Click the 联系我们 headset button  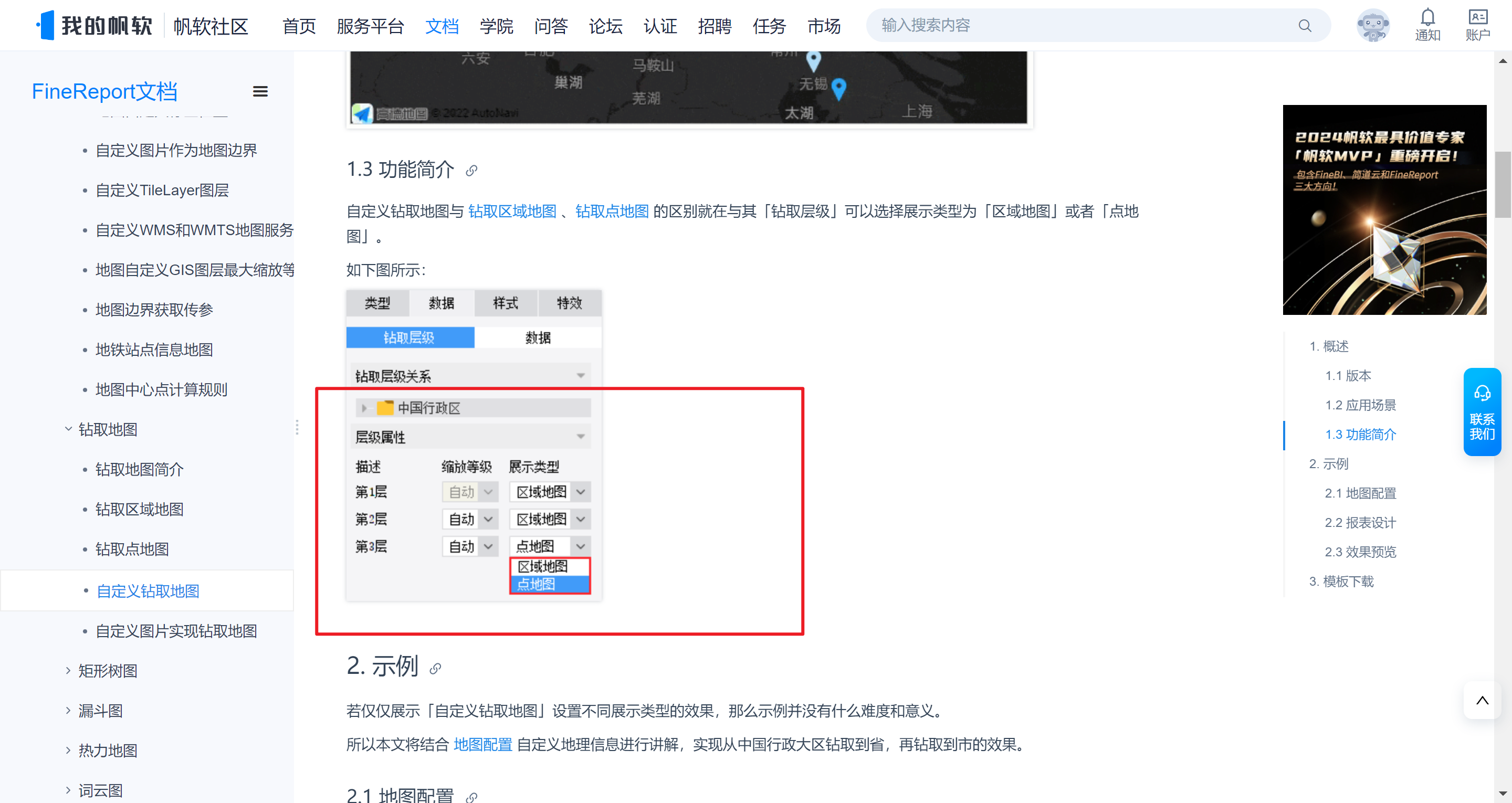(1482, 412)
